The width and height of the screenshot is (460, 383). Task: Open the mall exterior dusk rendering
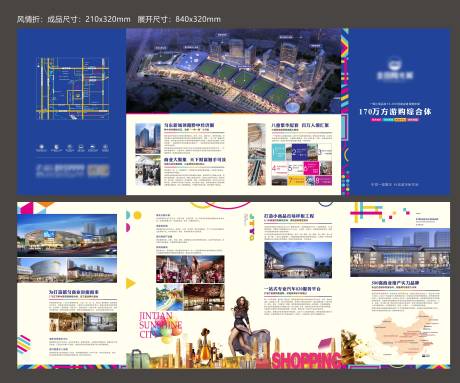click(67, 235)
